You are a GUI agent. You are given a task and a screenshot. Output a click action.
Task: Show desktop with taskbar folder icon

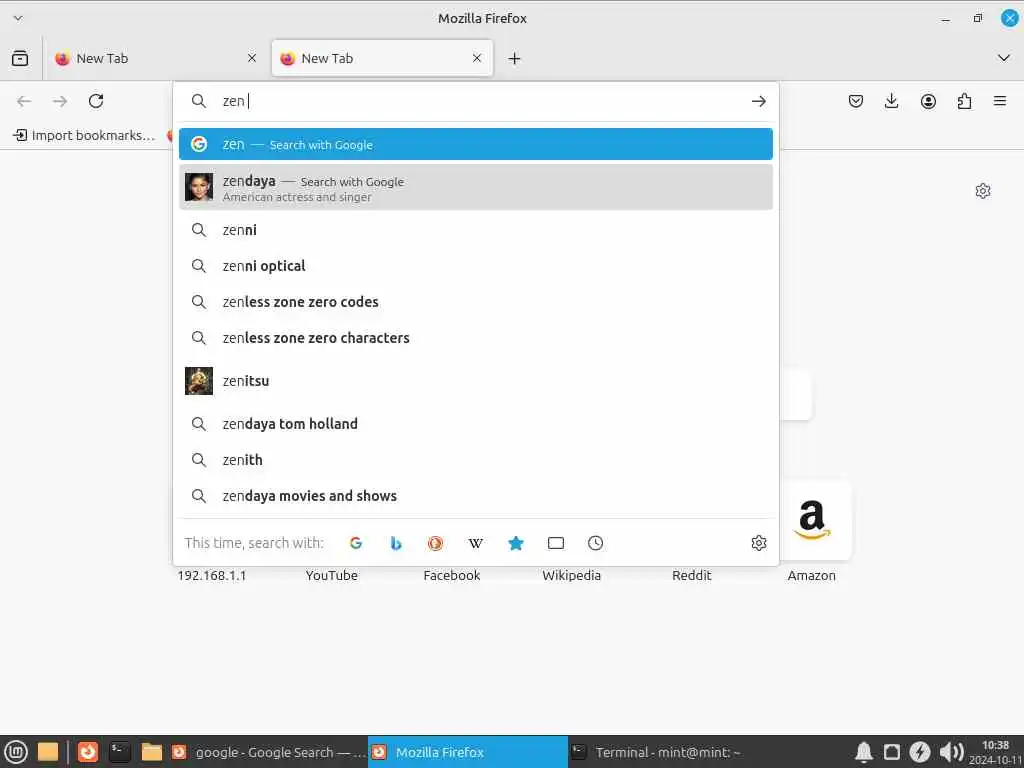[48, 752]
